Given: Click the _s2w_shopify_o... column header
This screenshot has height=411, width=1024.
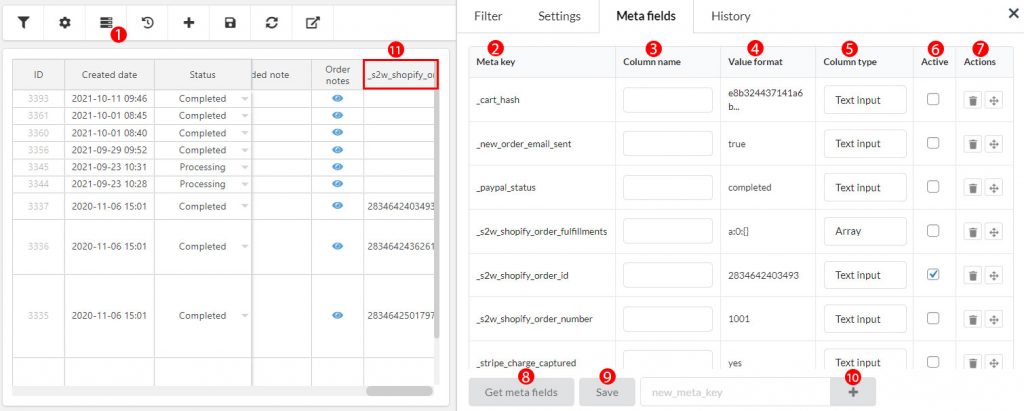Looking at the screenshot, I should pyautogui.click(x=400, y=74).
